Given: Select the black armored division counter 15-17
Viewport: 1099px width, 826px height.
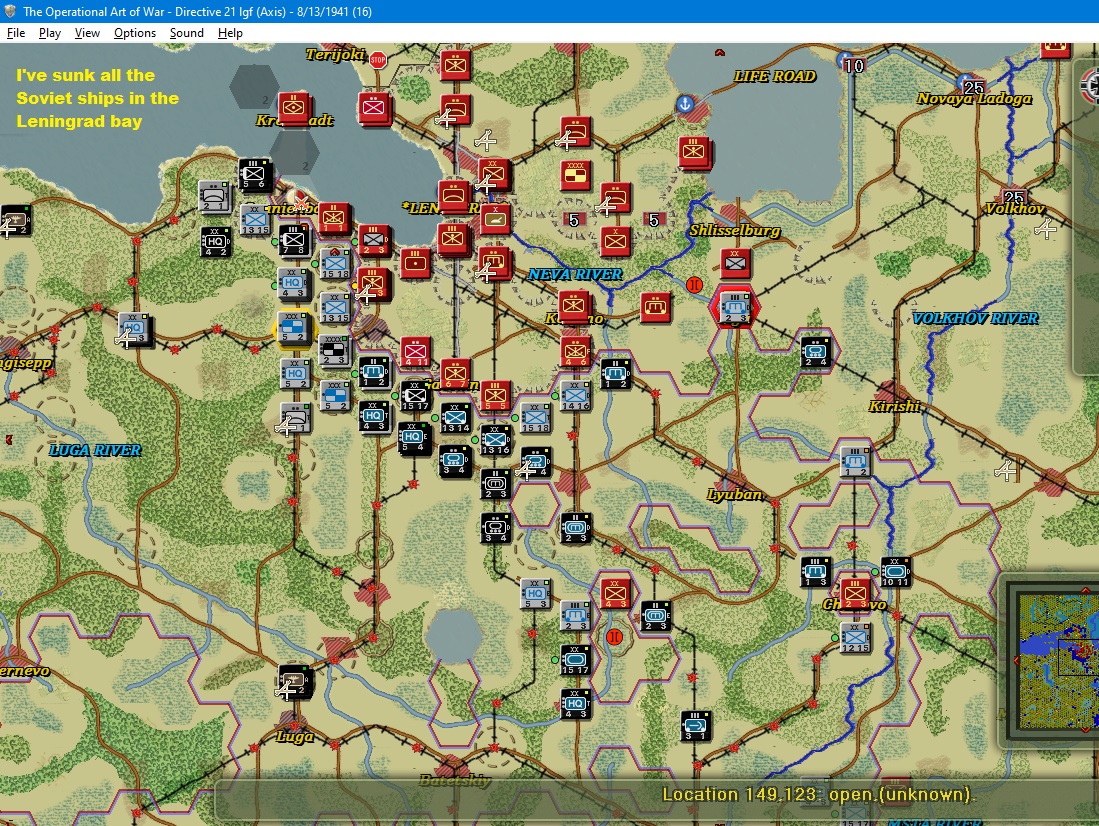Looking at the screenshot, I should point(575,660).
